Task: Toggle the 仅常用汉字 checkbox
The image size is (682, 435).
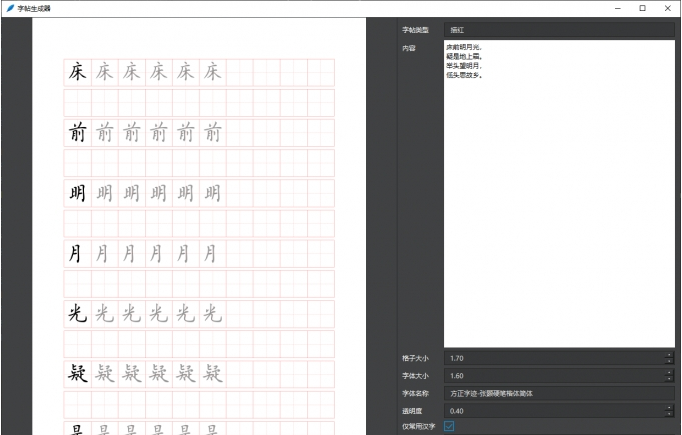Action: point(449,426)
